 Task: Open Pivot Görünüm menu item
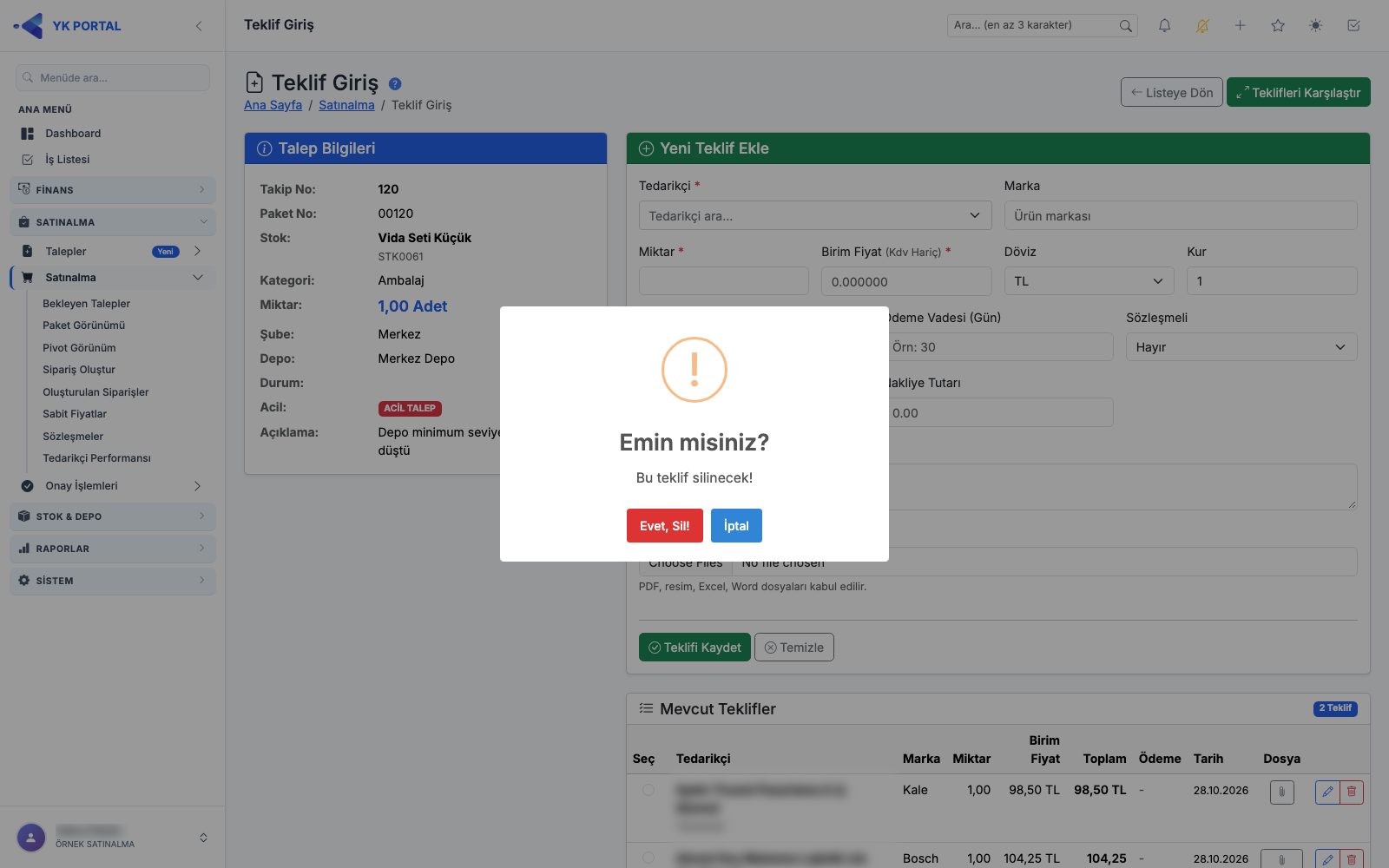click(x=79, y=348)
